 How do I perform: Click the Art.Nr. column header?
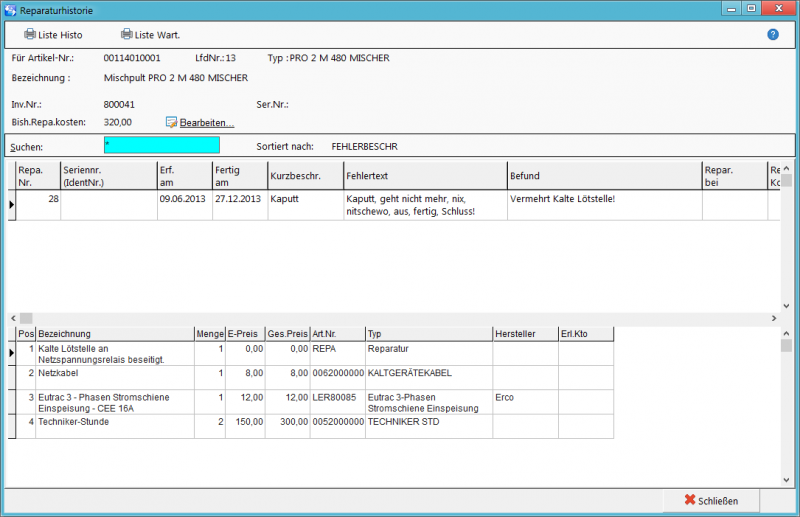pyautogui.click(x=337, y=334)
